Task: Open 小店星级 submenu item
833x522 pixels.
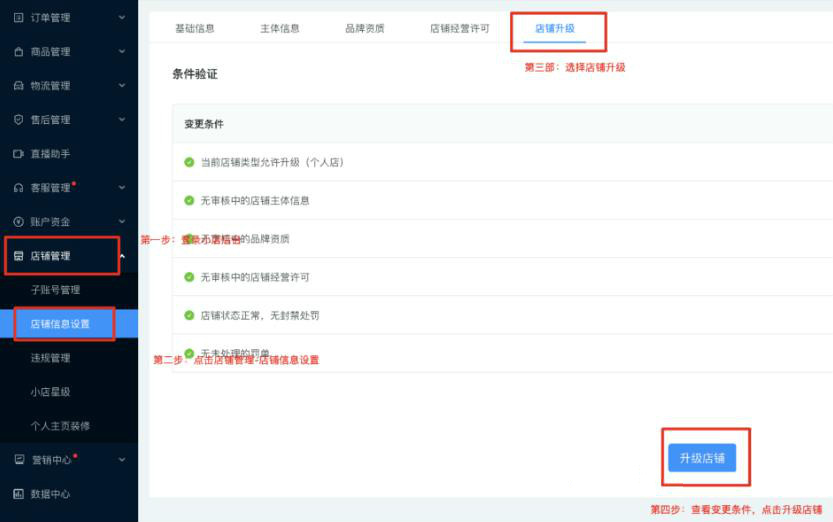Action: click(50, 392)
